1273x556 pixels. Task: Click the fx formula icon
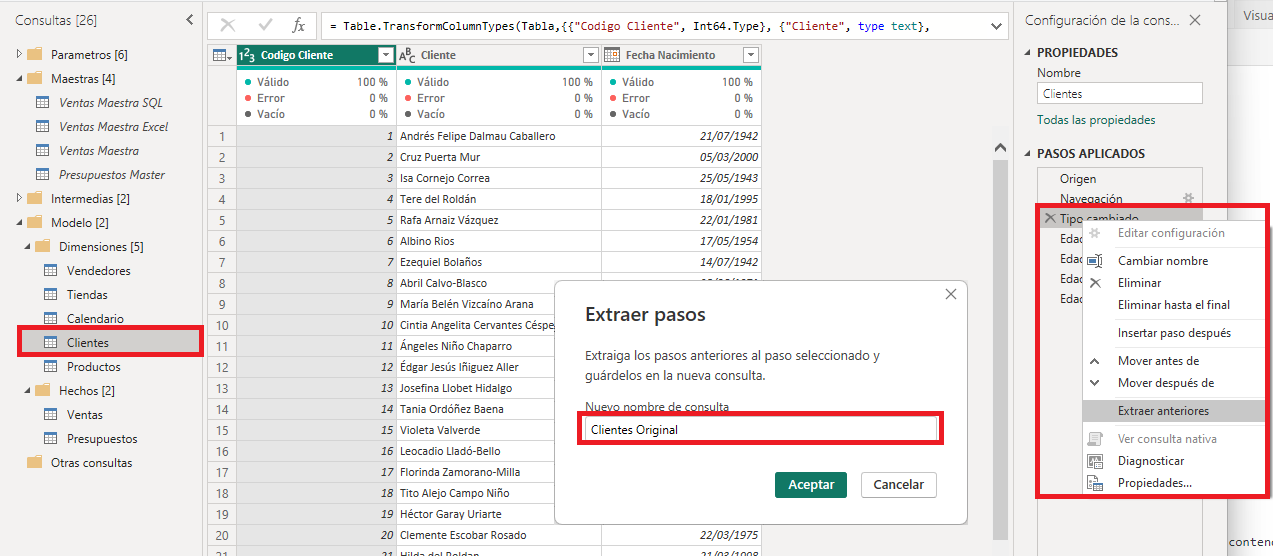(x=298, y=26)
